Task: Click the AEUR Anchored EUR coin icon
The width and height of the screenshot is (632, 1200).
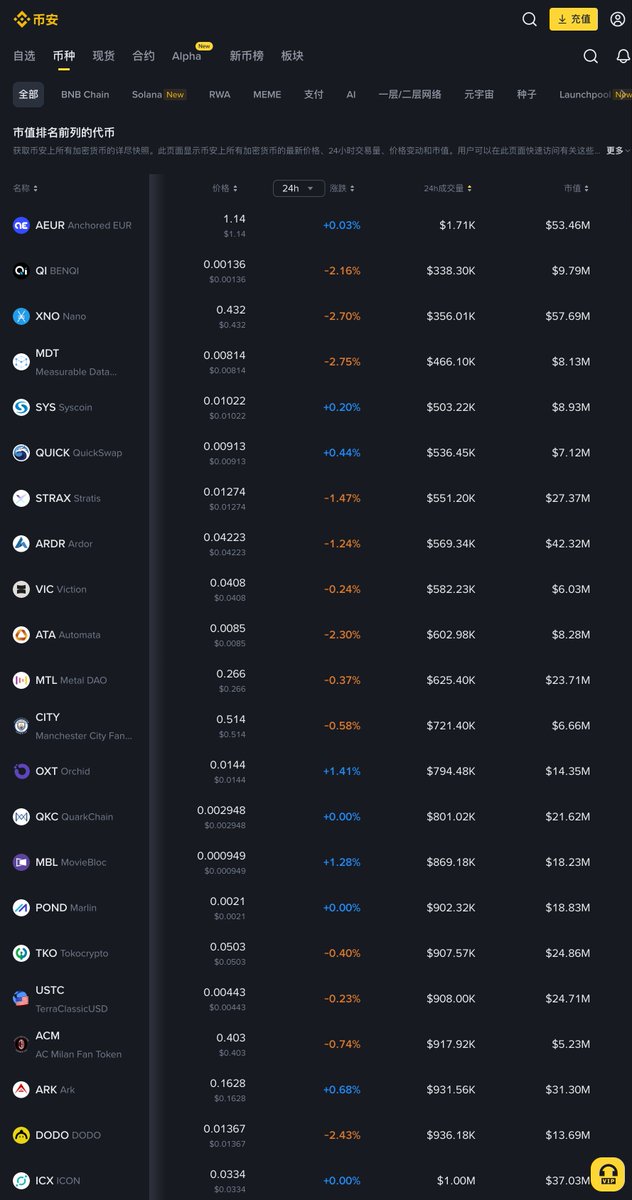Action: click(21, 225)
